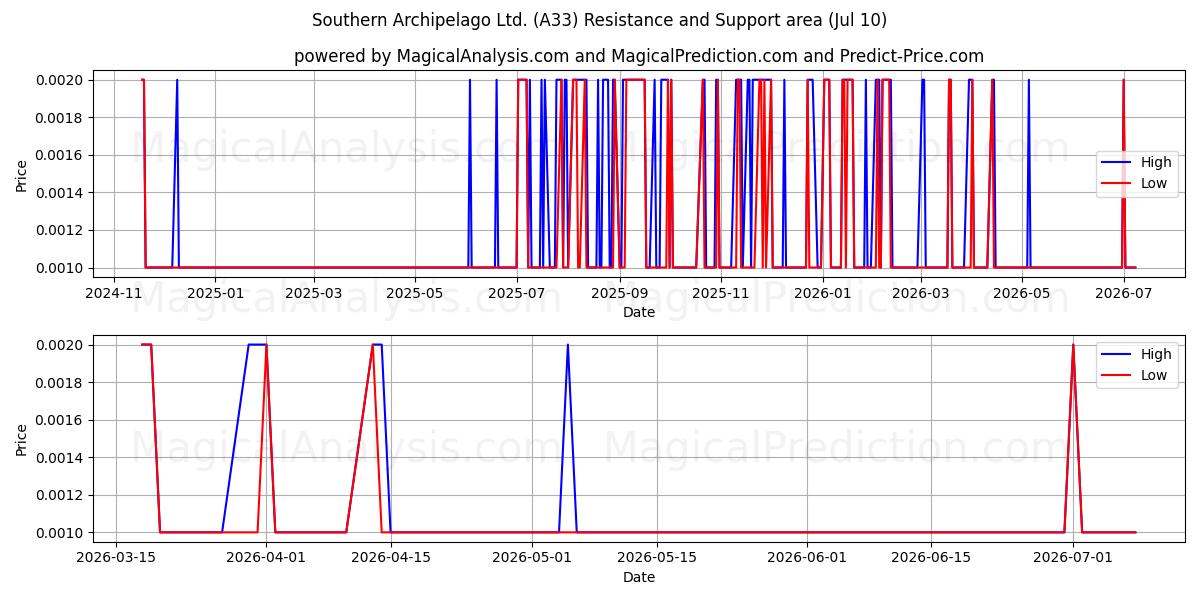
Task: Click the top chart's 0.0018 price tick
Action: (x=60, y=118)
